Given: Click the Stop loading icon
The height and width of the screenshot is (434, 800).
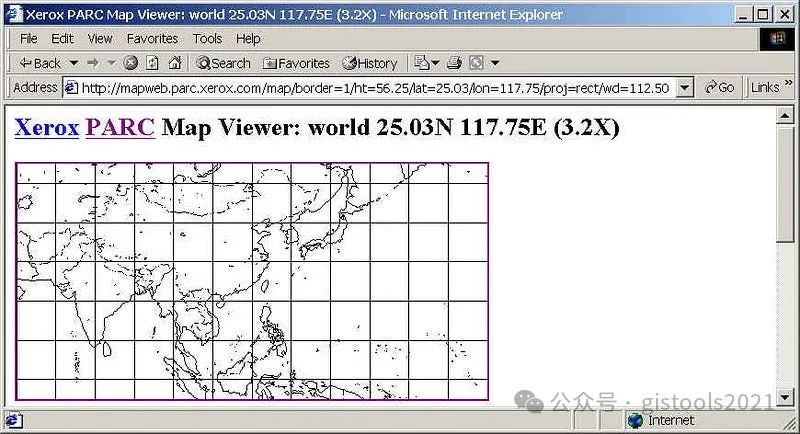Looking at the screenshot, I should coord(131,63).
